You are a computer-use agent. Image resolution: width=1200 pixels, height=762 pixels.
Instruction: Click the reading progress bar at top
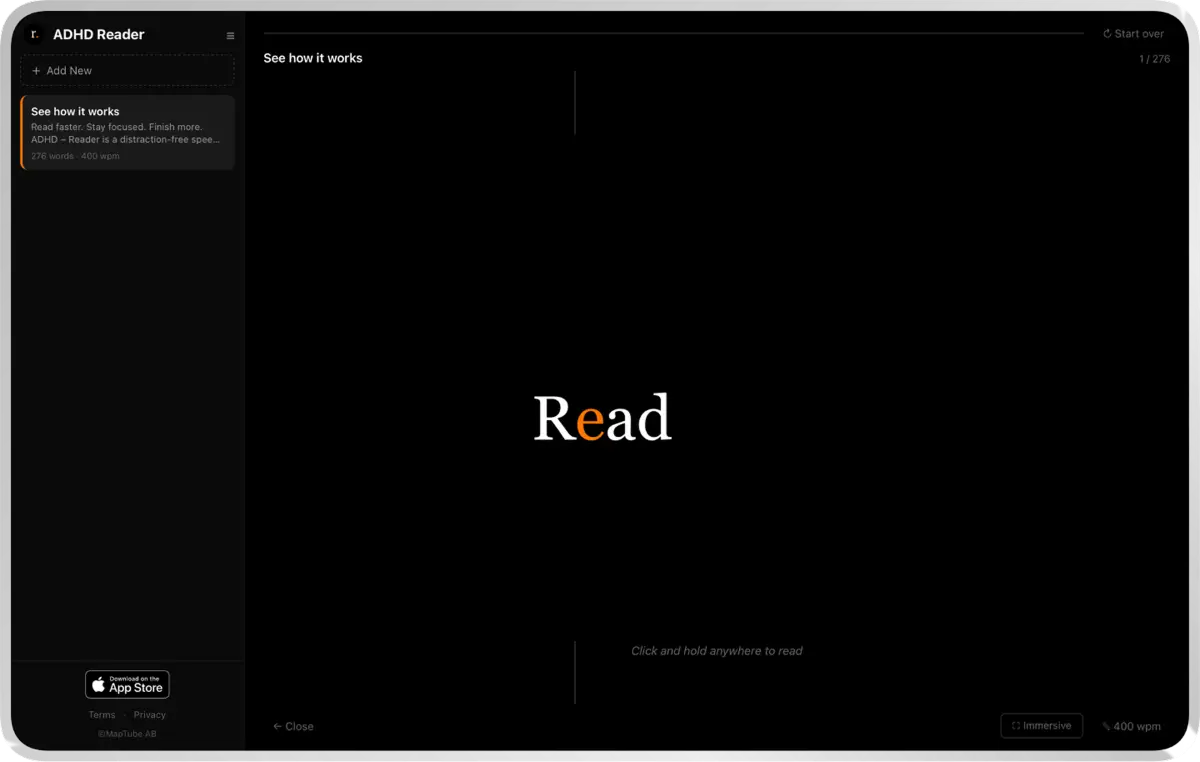(673, 34)
